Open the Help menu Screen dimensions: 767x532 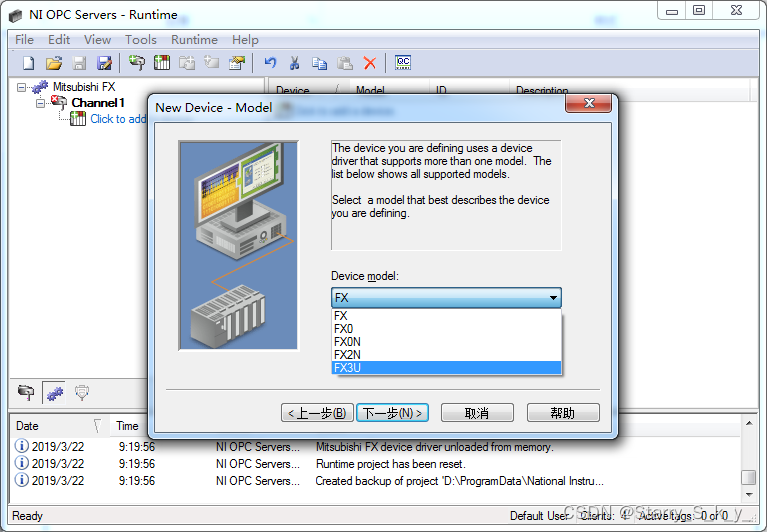point(245,40)
